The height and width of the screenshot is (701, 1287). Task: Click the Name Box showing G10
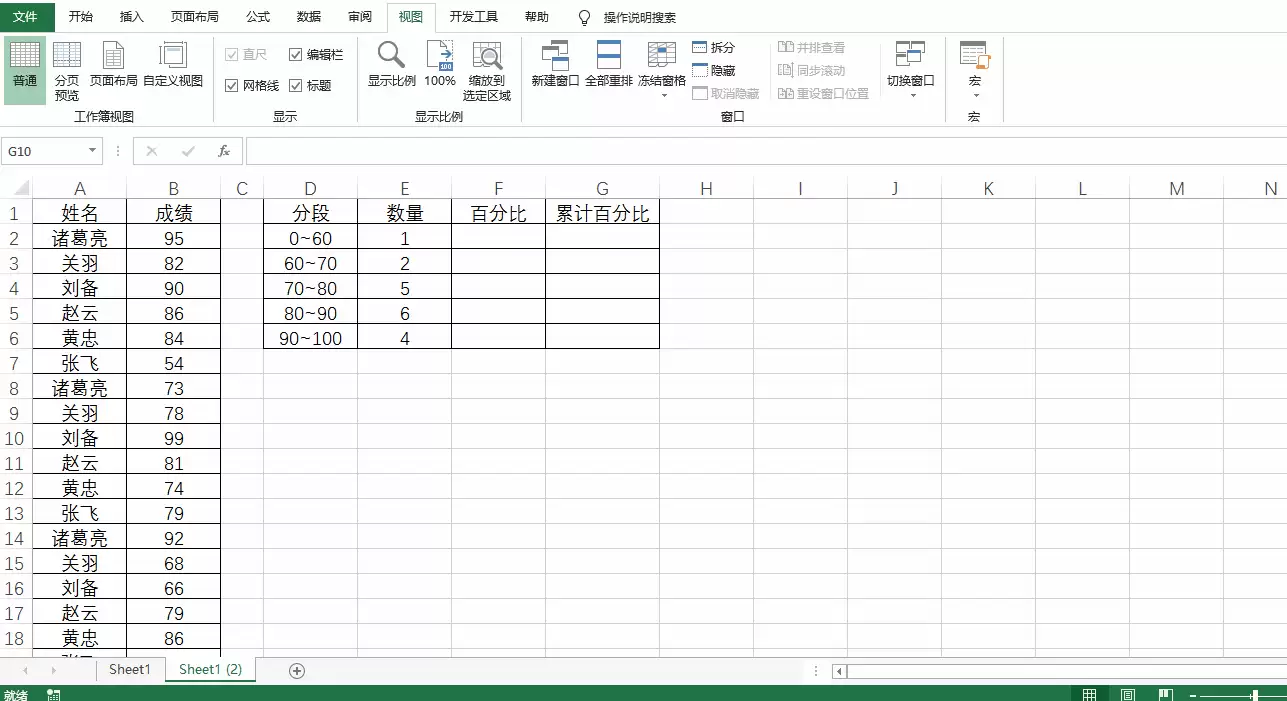(44, 151)
